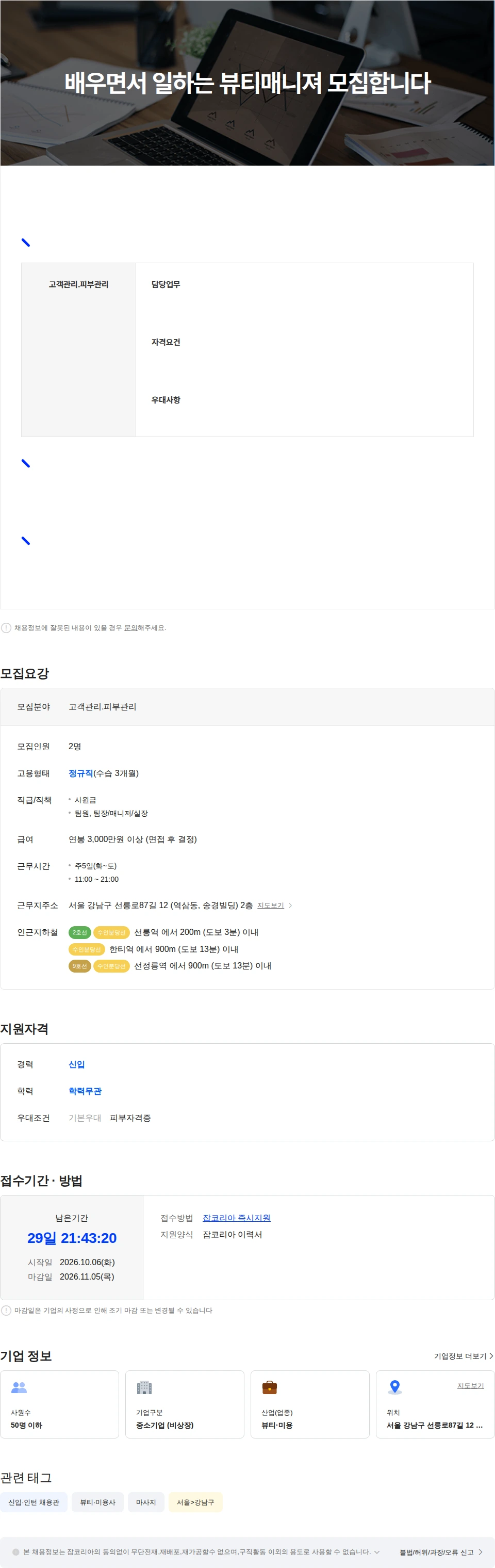Click the map pin icon in 위치 card
Viewport: 495px width, 1568px height.
point(394,1387)
